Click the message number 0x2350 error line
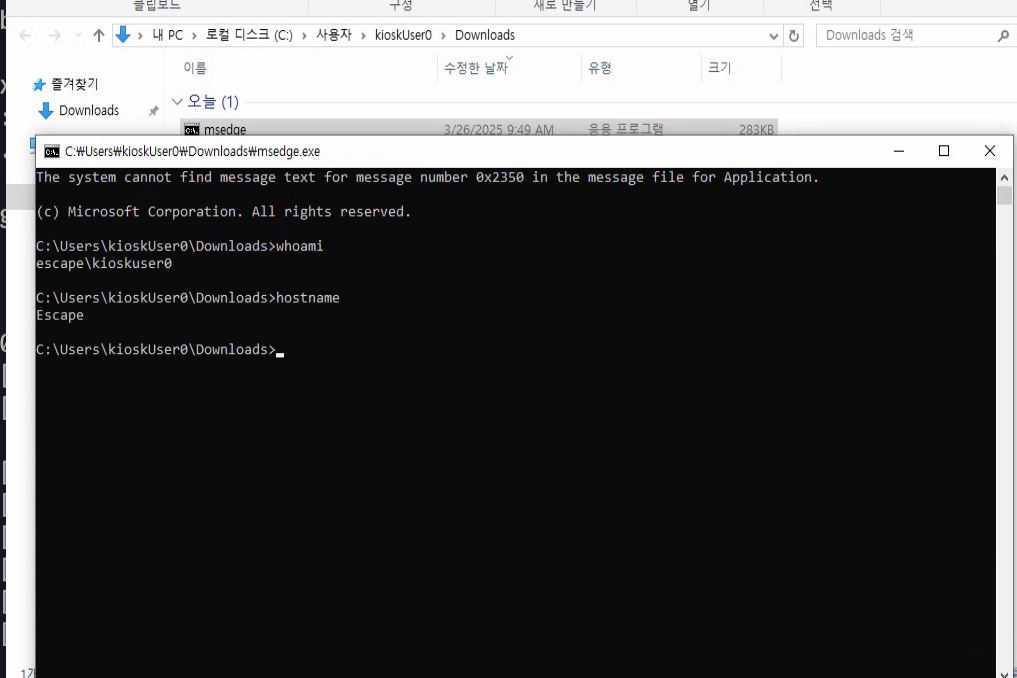This screenshot has width=1017, height=678. (427, 177)
